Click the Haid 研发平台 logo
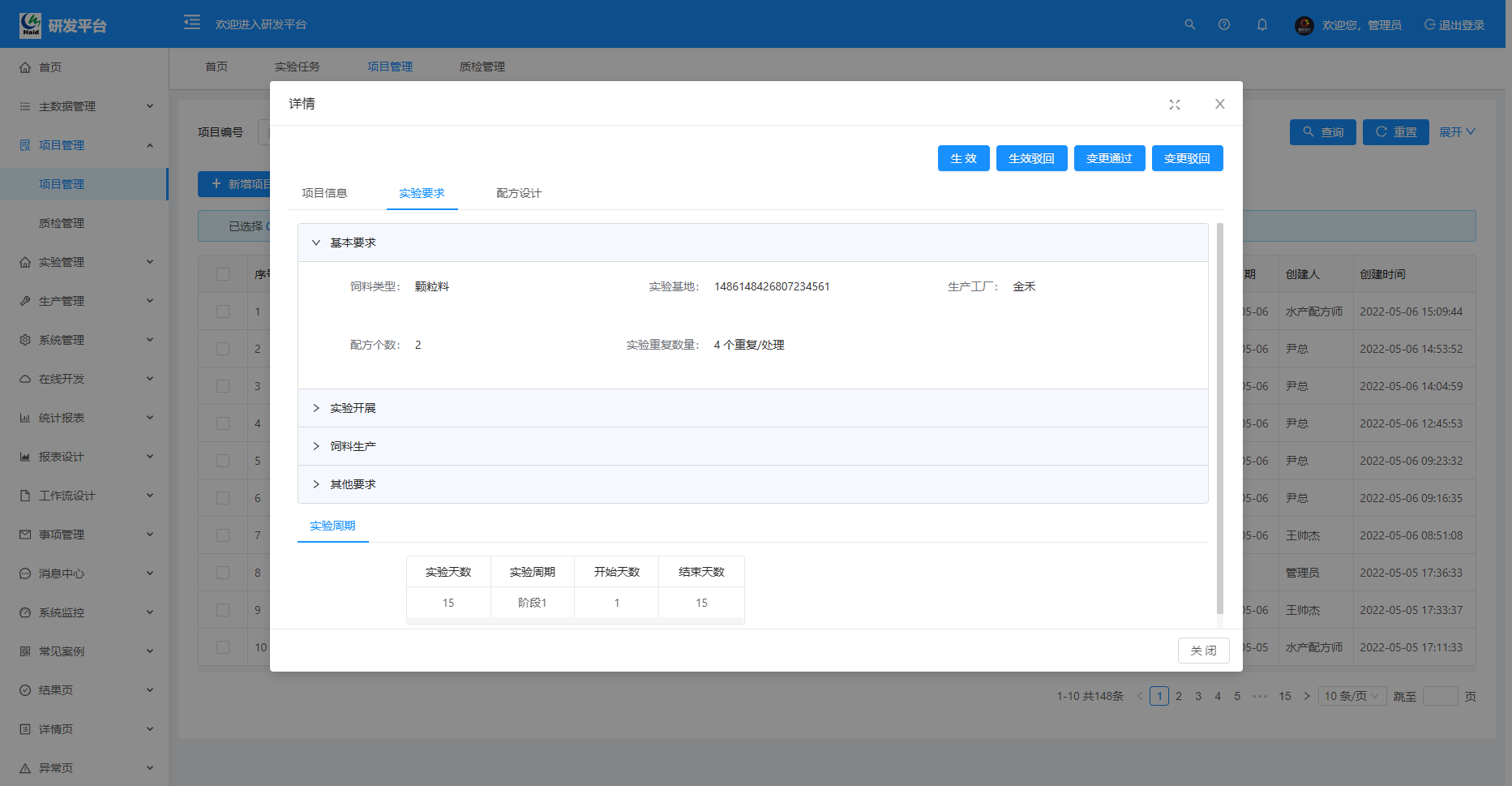 [63, 25]
